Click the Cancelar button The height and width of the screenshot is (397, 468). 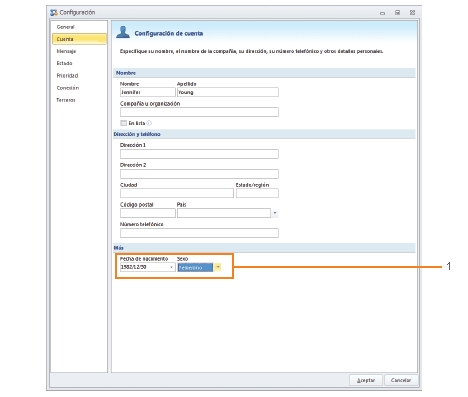tap(401, 380)
